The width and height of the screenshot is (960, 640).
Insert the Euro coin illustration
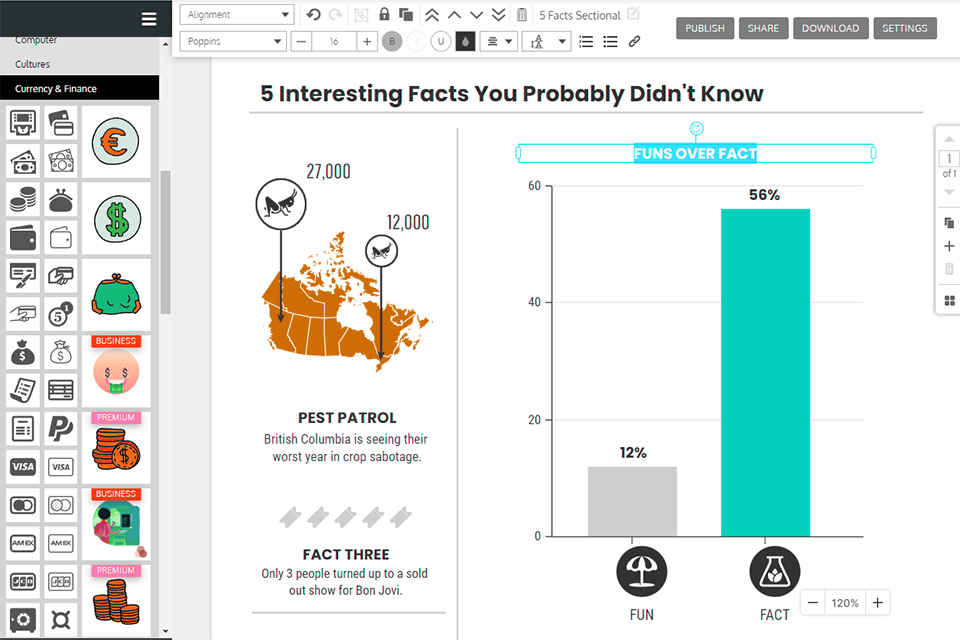point(116,141)
